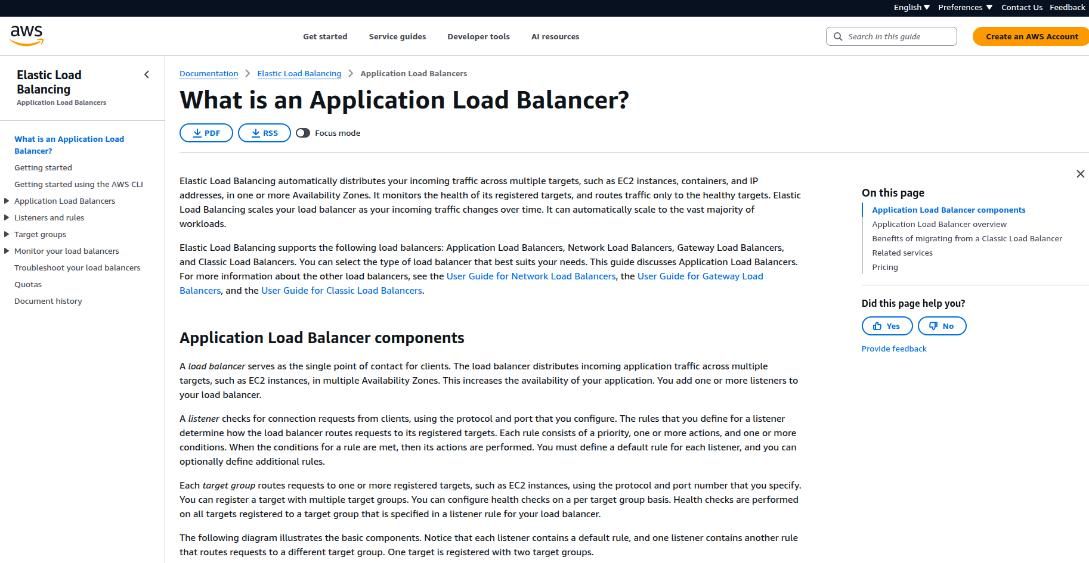Download the page as PDF

[206, 133]
